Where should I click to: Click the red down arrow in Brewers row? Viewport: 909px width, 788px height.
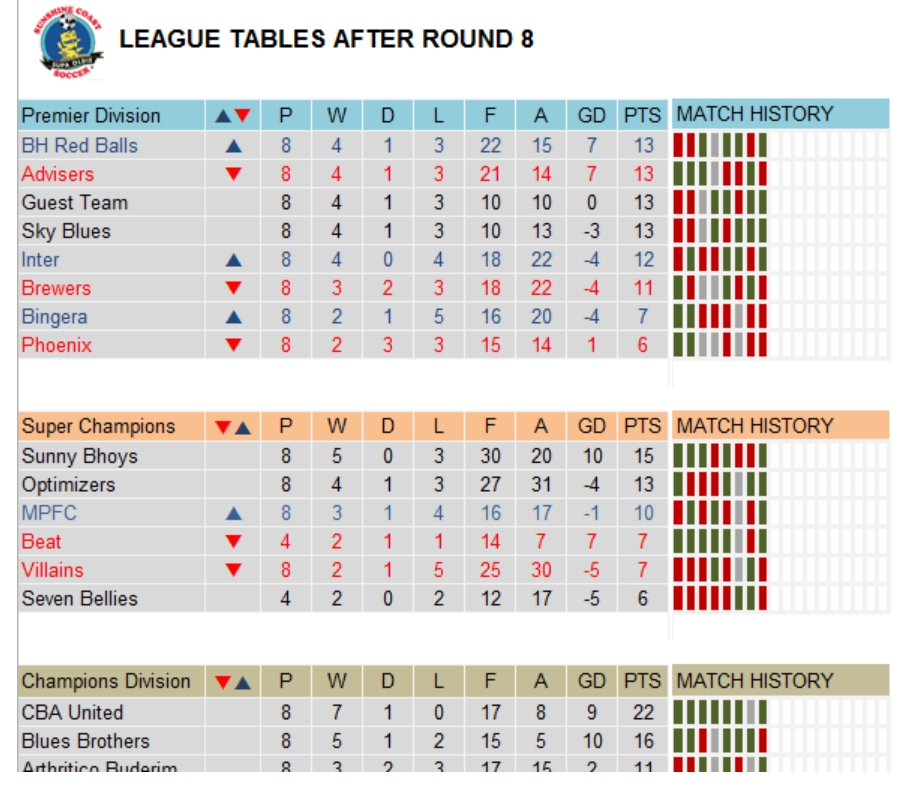click(234, 288)
